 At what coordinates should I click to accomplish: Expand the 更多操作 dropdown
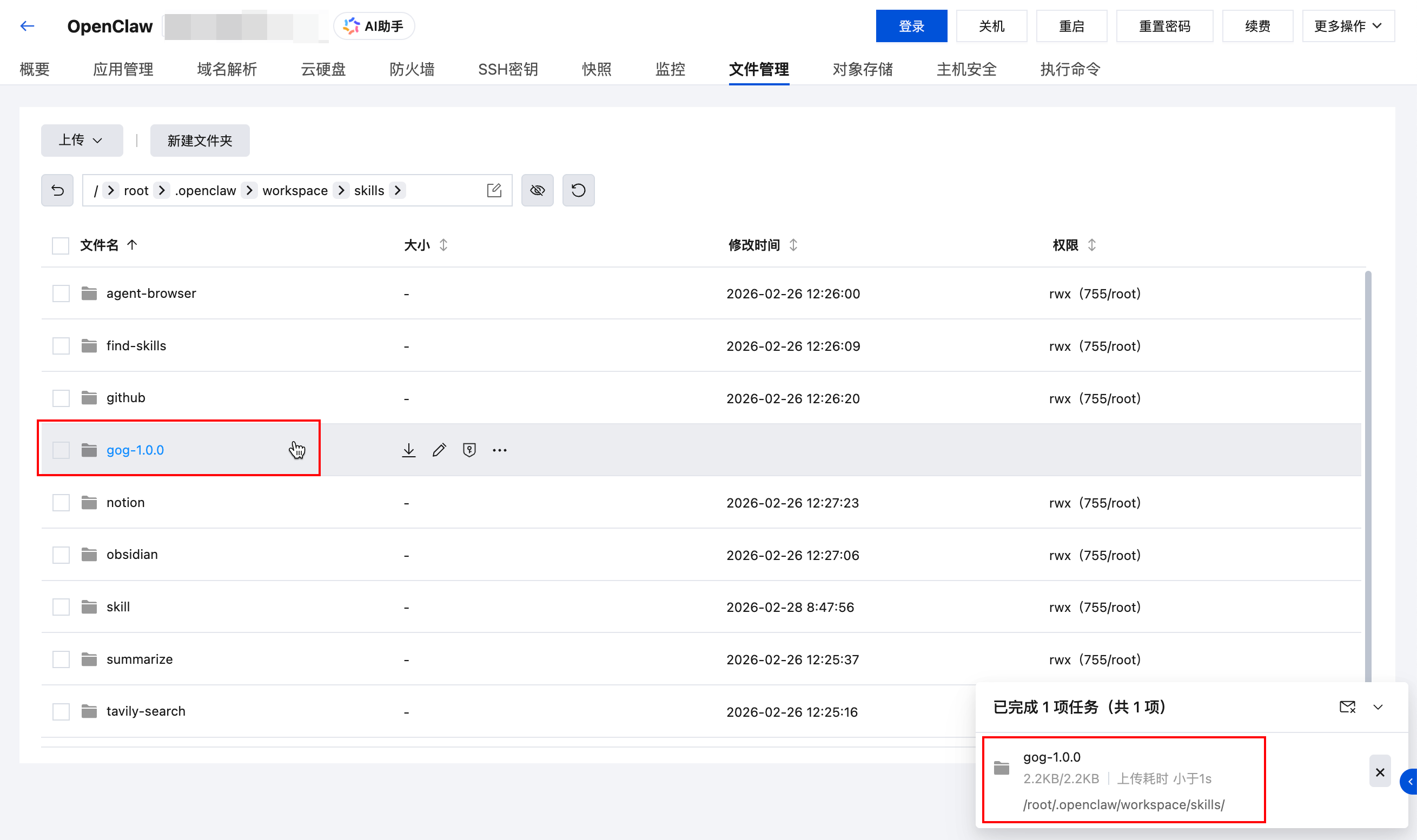coord(1348,25)
